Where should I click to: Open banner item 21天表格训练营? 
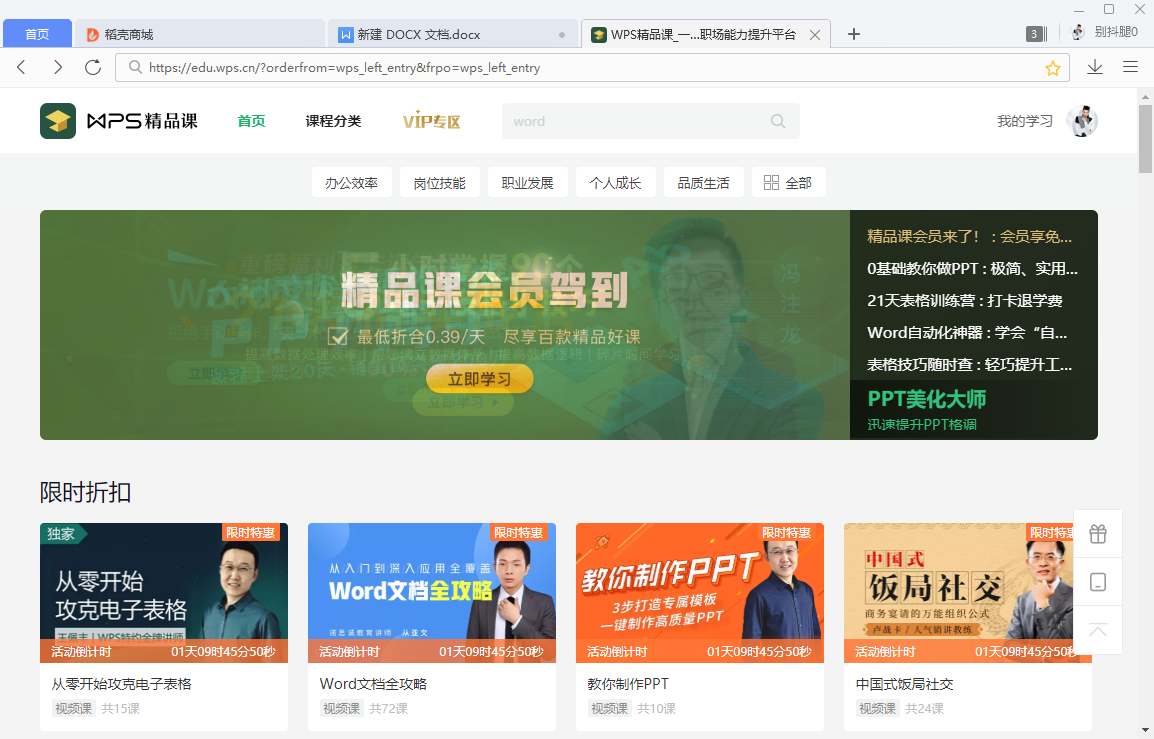click(965, 300)
